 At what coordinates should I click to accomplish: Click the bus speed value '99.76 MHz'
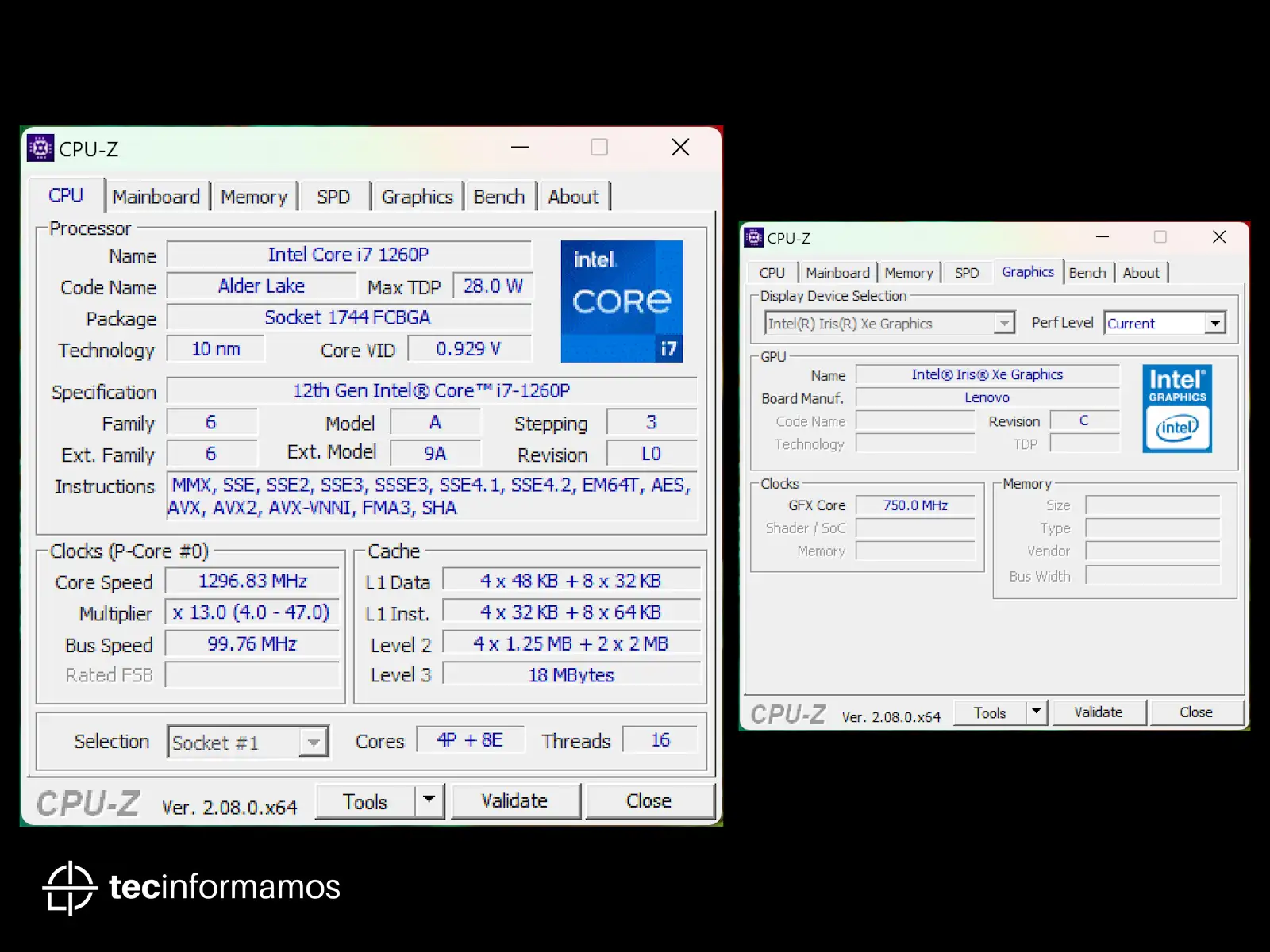click(252, 644)
